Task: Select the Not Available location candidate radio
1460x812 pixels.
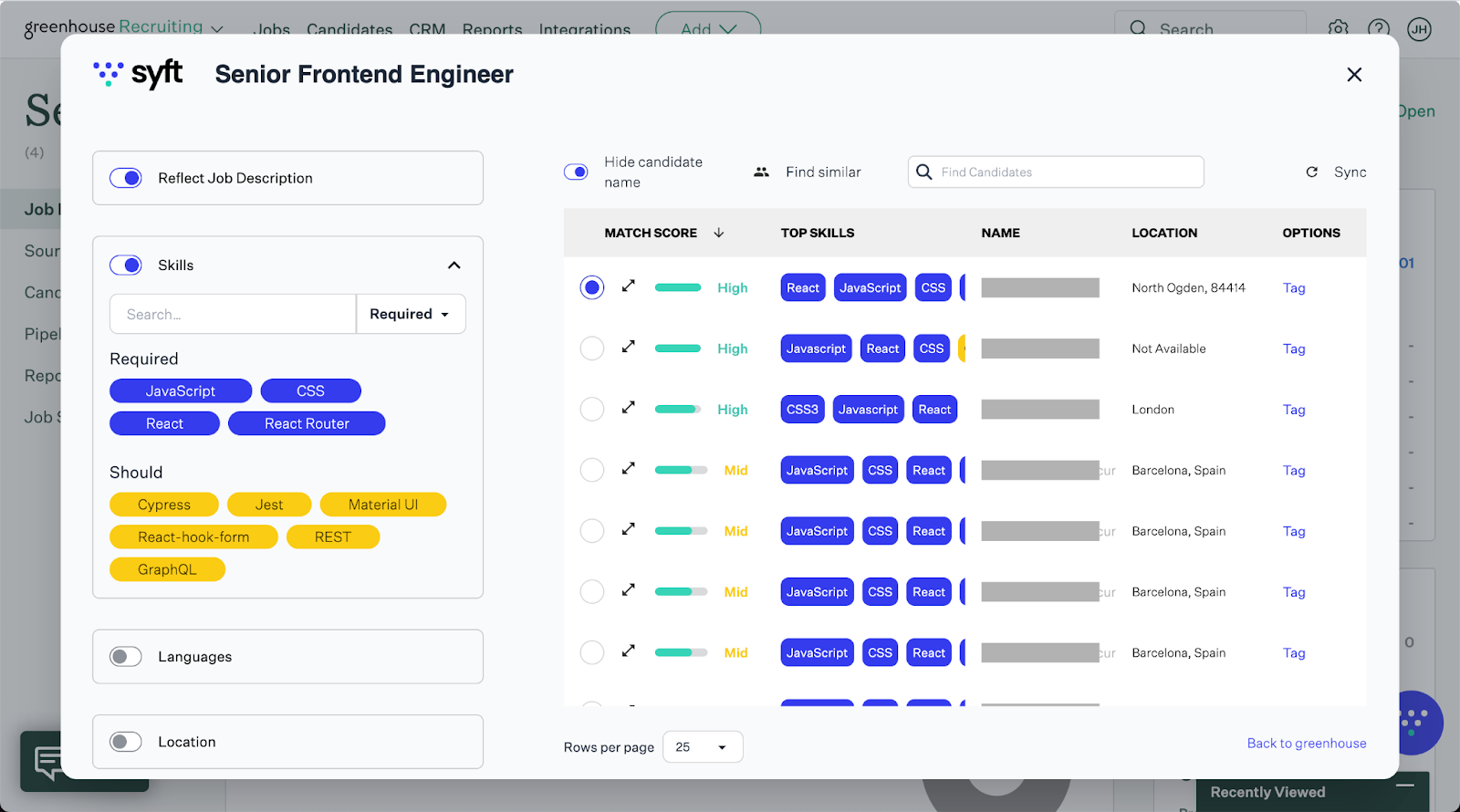Action: click(592, 349)
